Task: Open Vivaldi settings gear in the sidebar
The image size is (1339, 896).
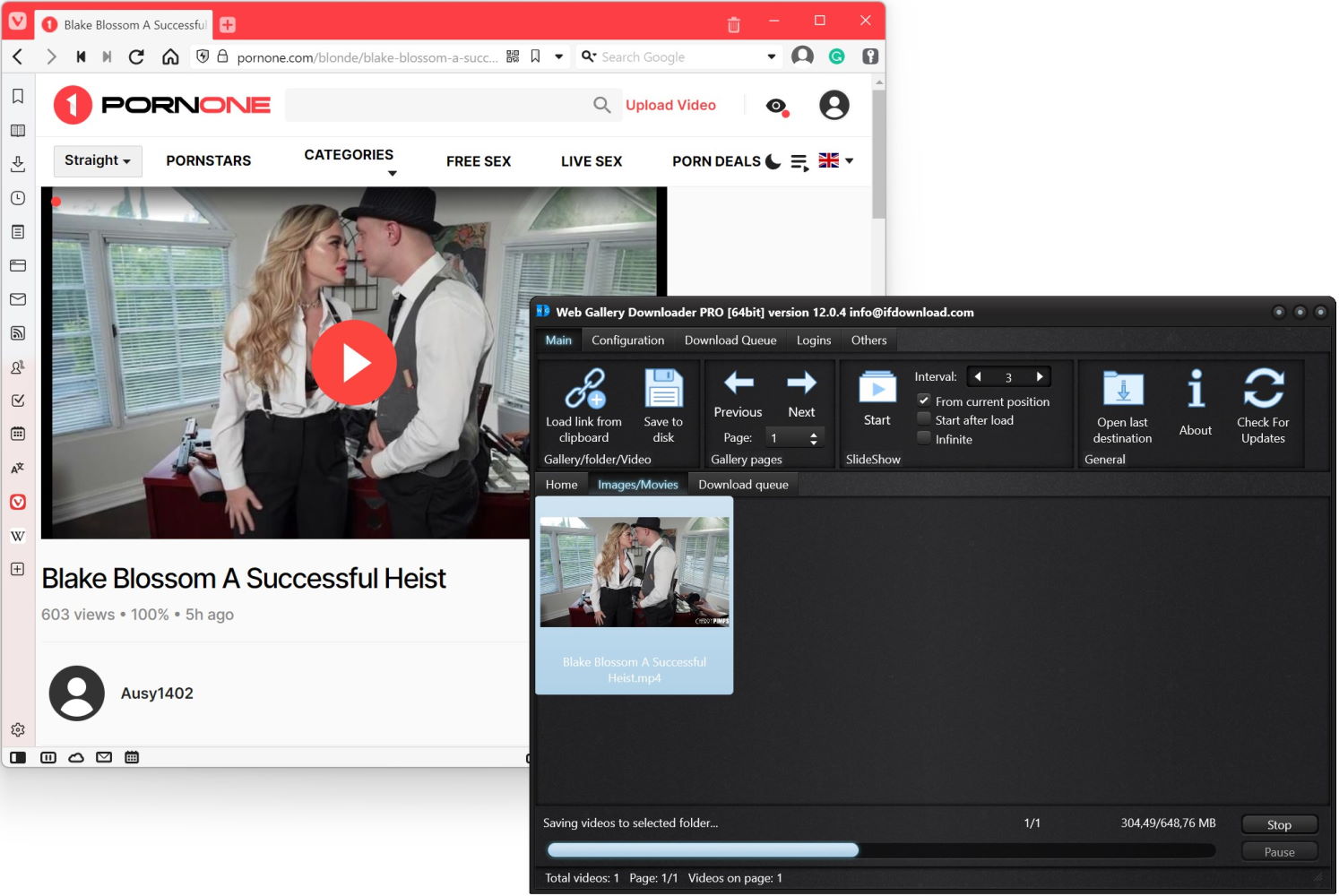Action: 17,729
